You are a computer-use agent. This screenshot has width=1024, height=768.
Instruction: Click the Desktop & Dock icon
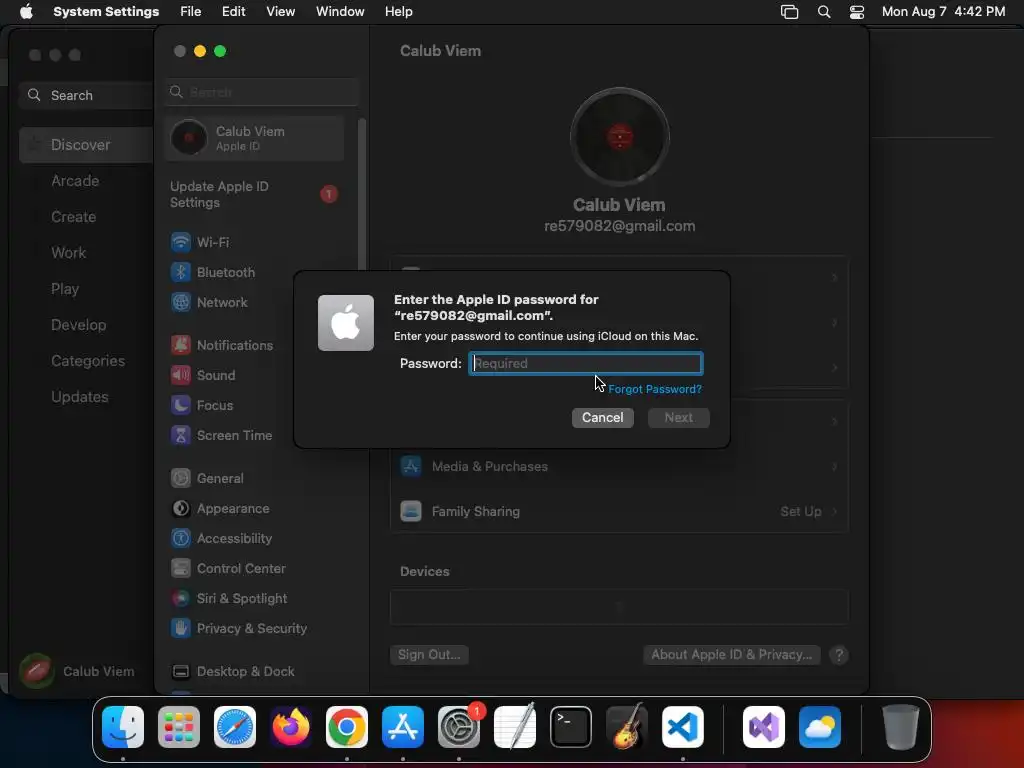(x=180, y=671)
